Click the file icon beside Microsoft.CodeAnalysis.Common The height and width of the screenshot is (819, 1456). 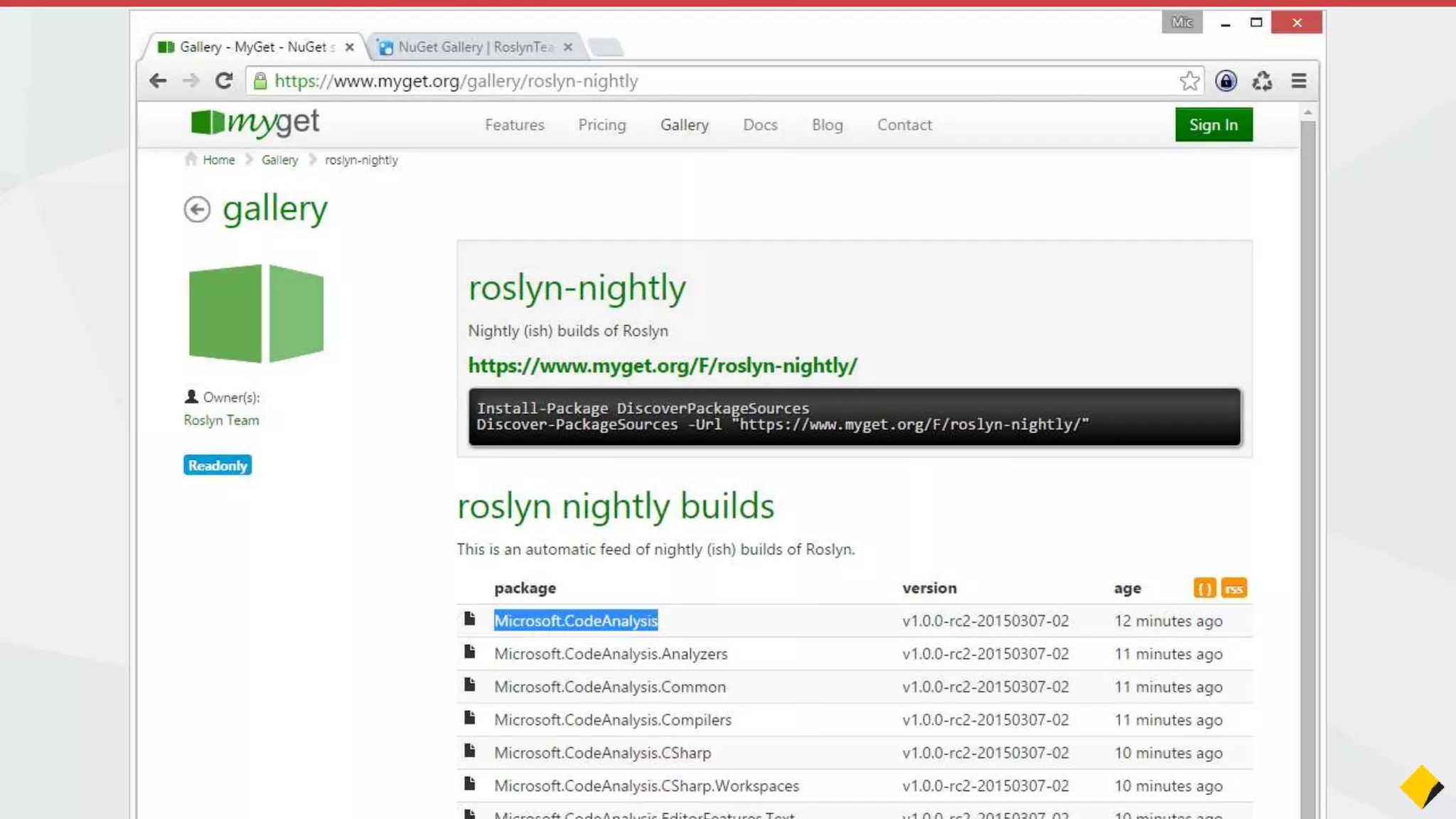(x=469, y=685)
